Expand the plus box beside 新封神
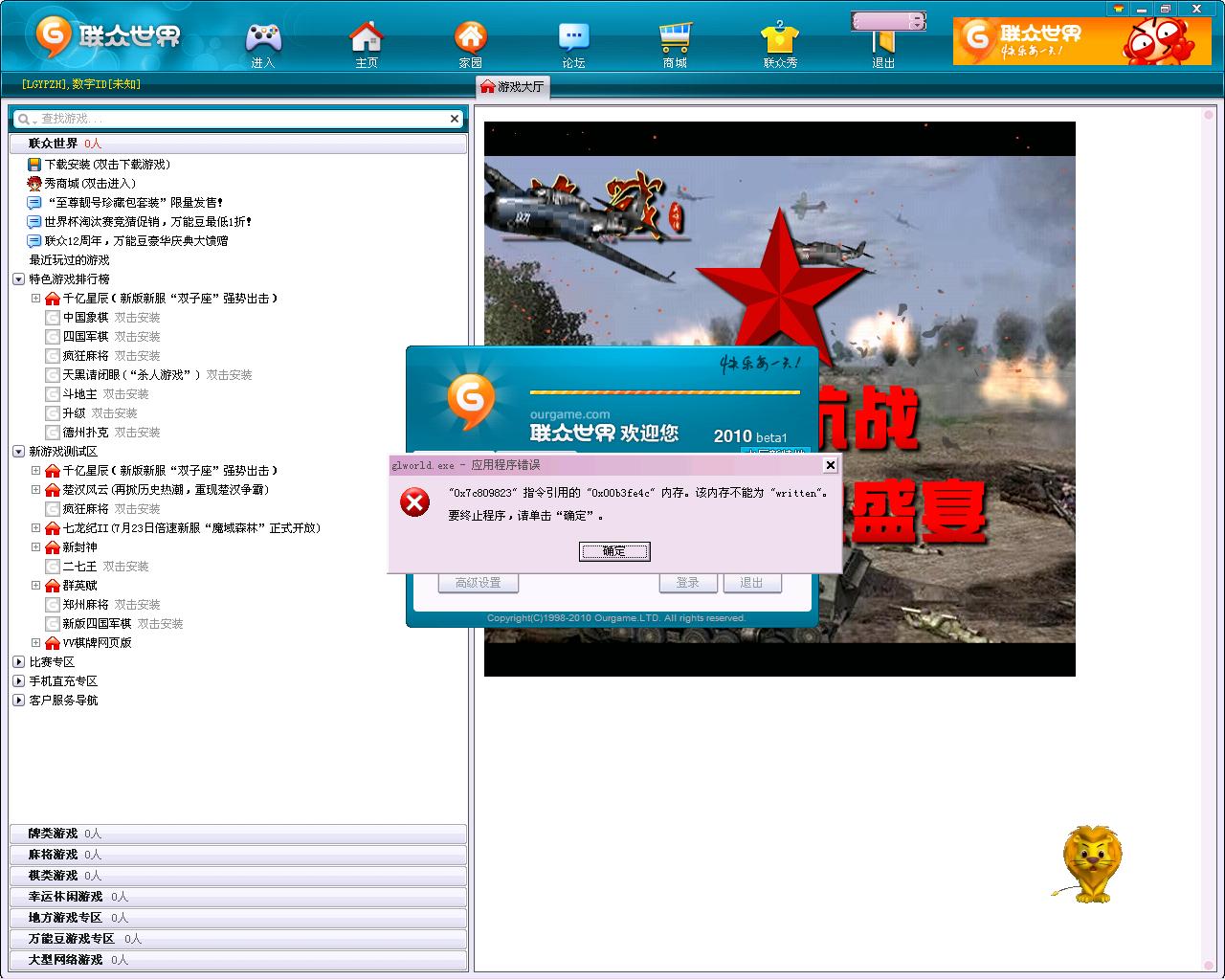The image size is (1225, 980). click(x=36, y=547)
